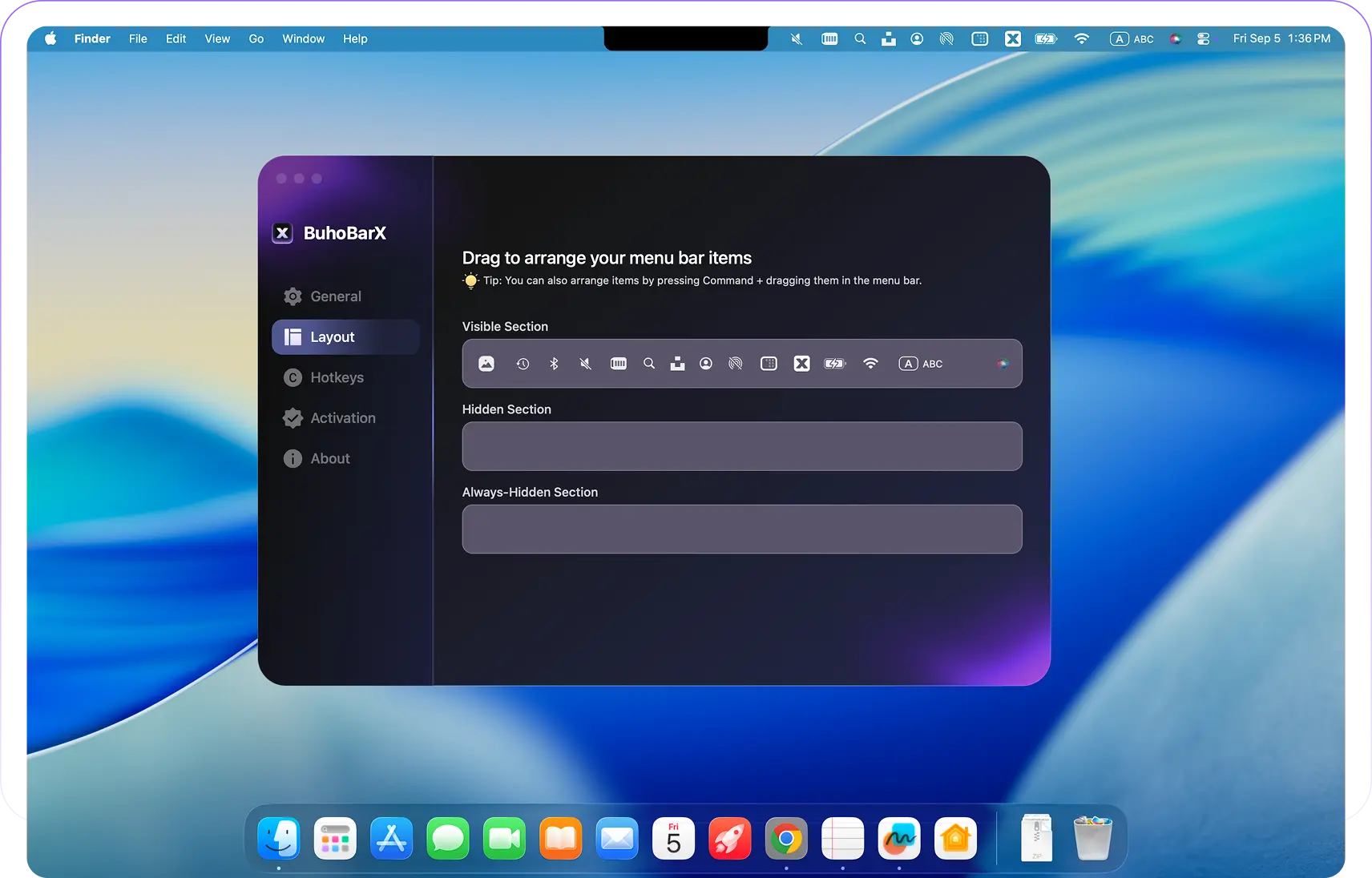Open the Finder menu
The height and width of the screenshot is (878, 1372).
92,38
